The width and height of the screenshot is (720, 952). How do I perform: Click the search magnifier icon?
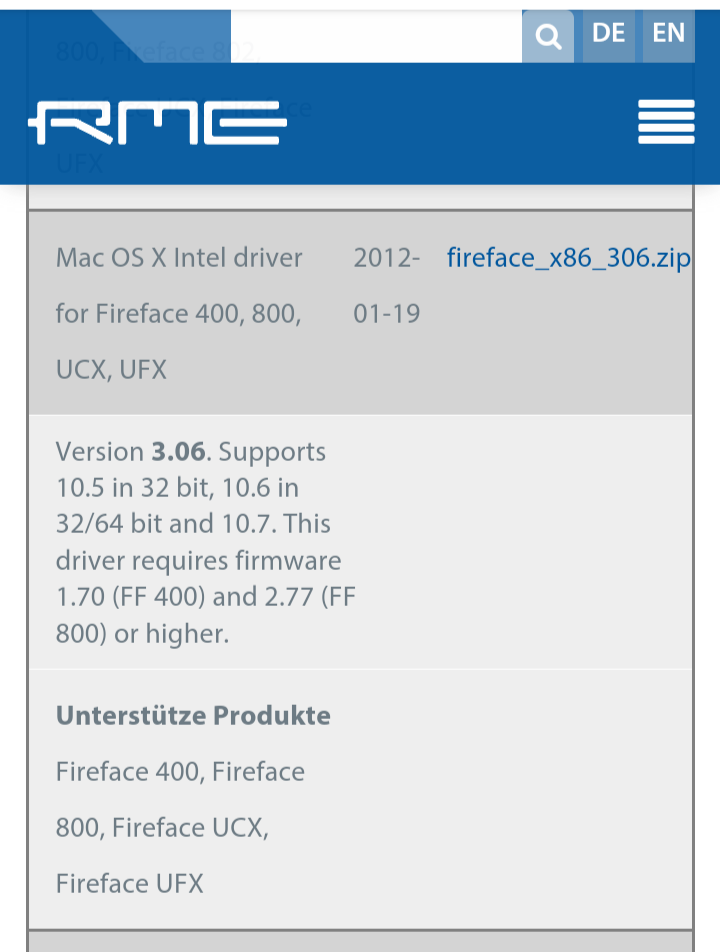(x=548, y=37)
